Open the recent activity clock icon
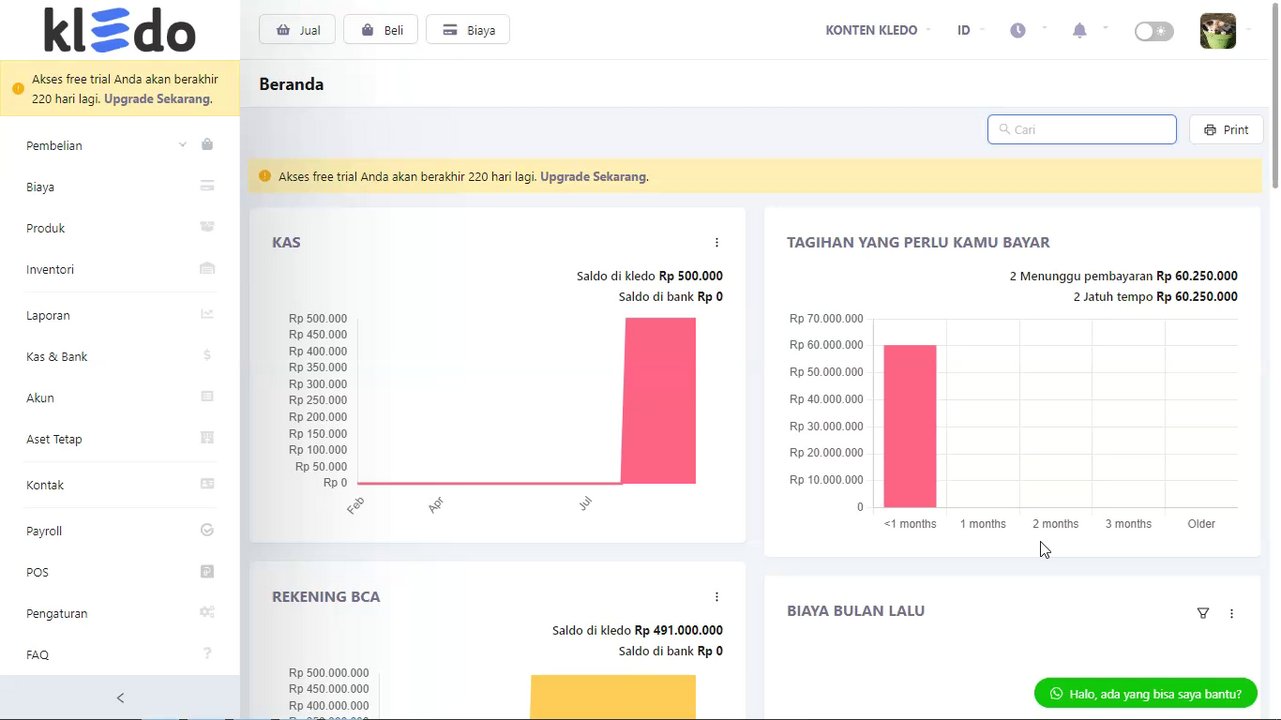 click(x=1018, y=30)
